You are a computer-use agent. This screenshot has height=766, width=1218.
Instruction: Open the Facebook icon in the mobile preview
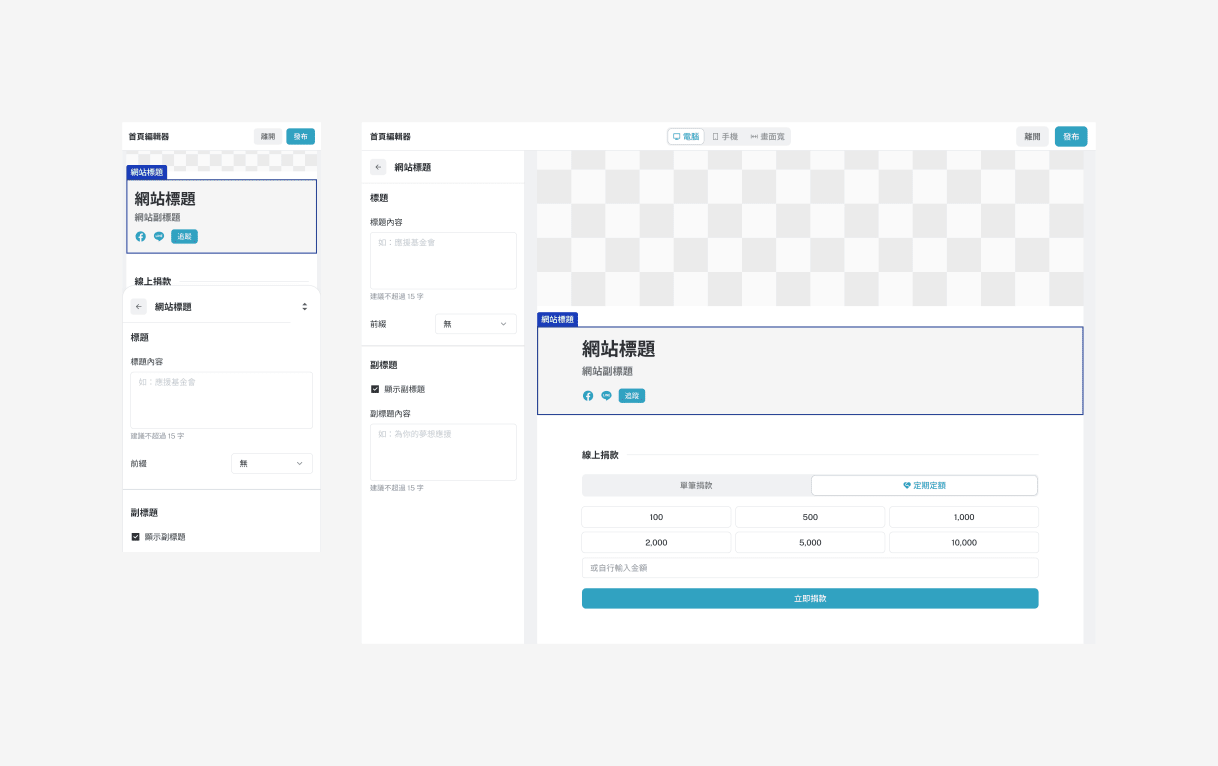(x=141, y=237)
